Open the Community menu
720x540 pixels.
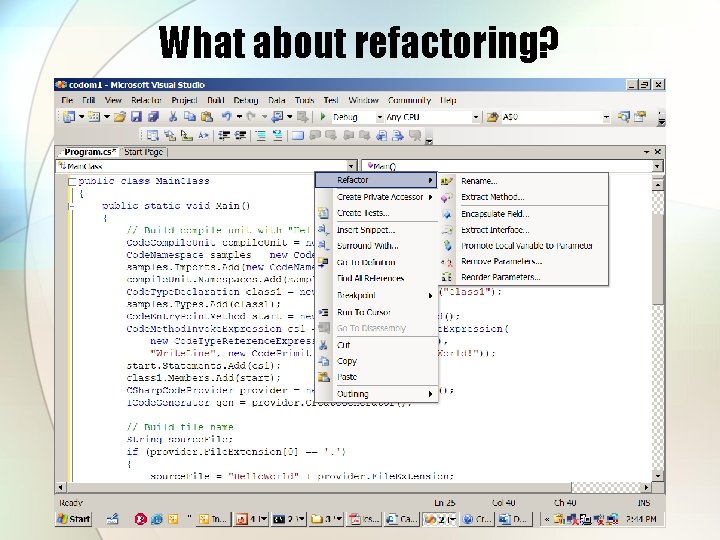(x=409, y=100)
